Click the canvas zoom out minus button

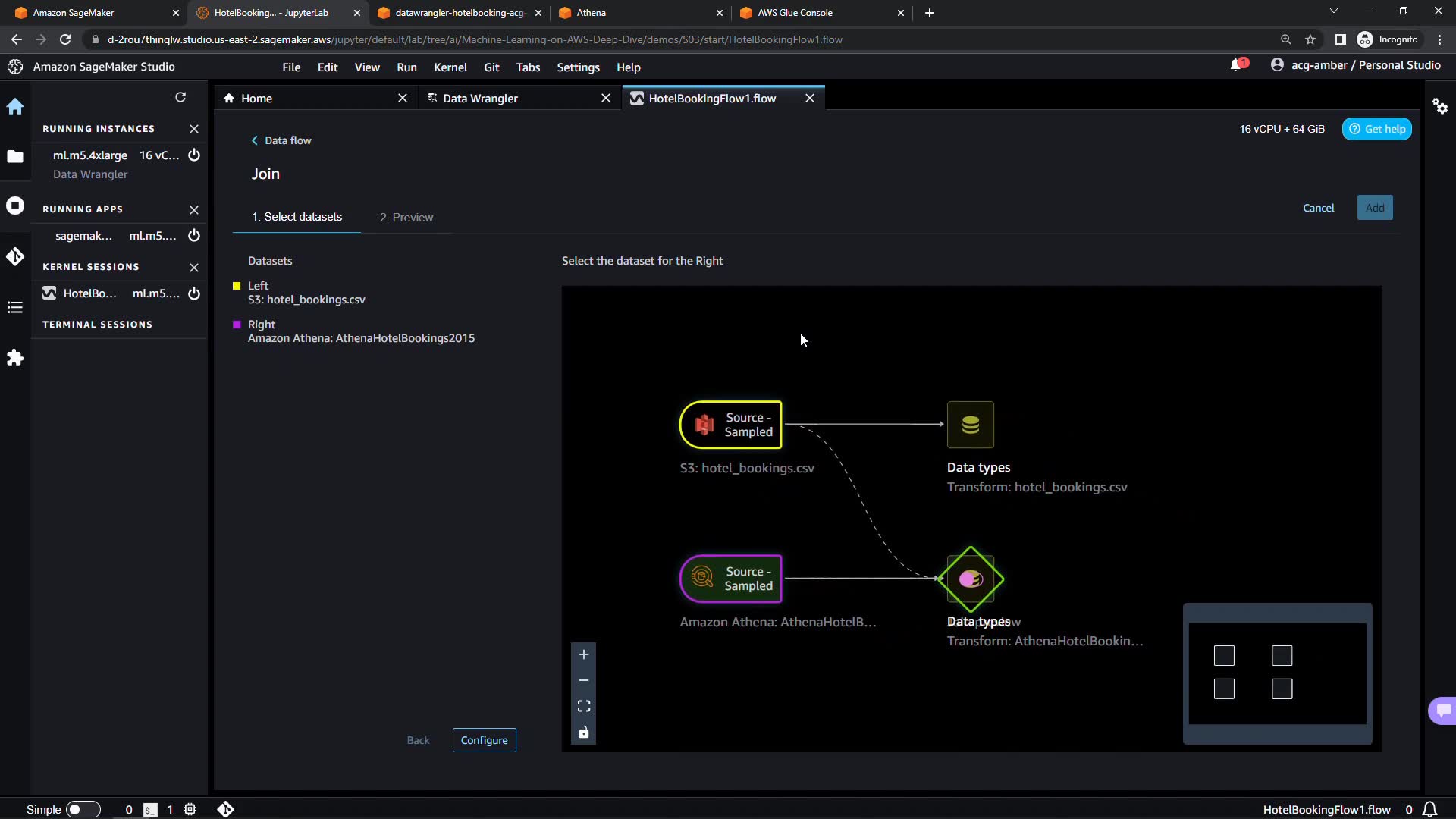pos(583,680)
